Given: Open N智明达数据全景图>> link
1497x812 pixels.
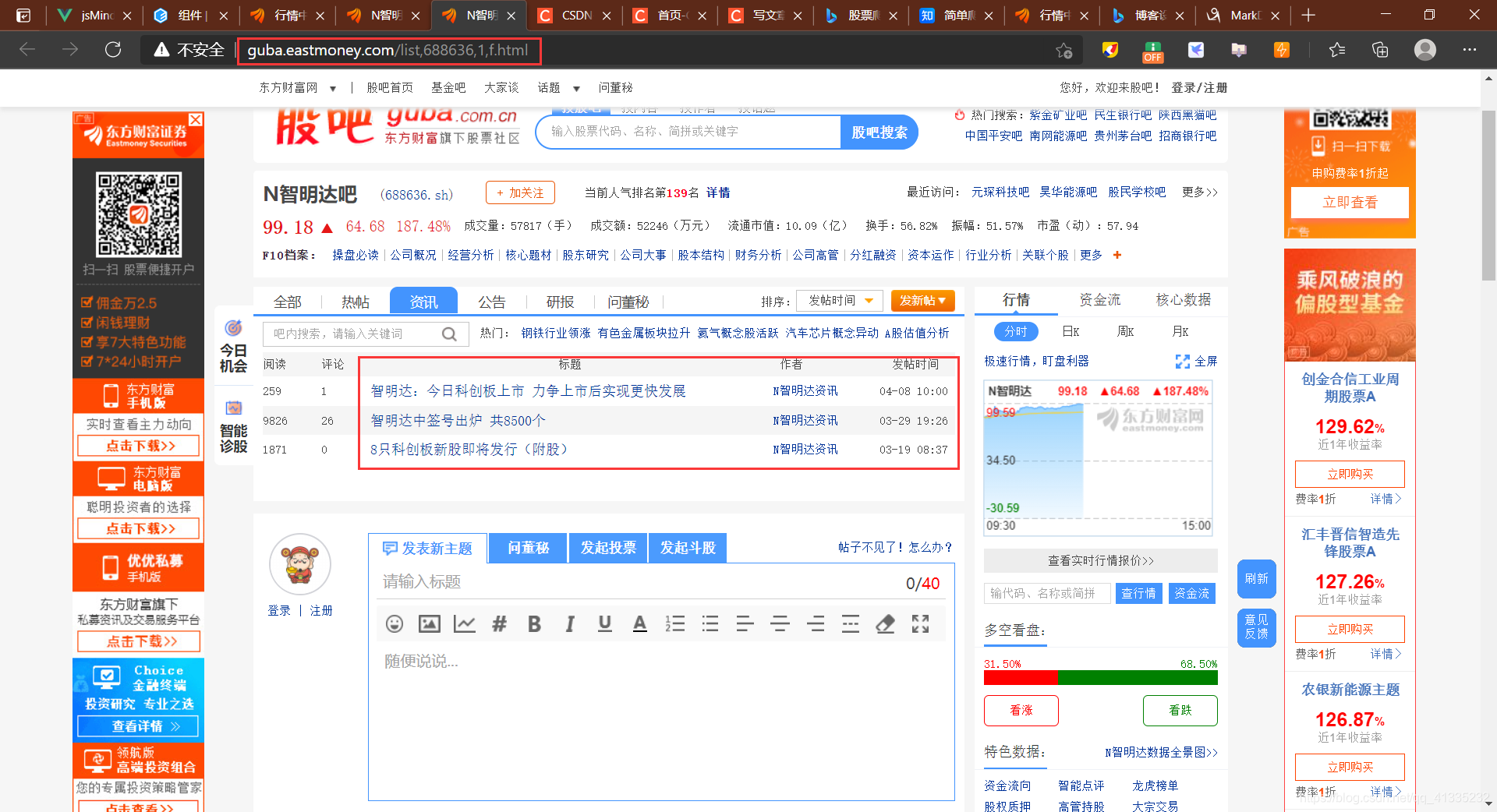Looking at the screenshot, I should pyautogui.click(x=1161, y=752).
